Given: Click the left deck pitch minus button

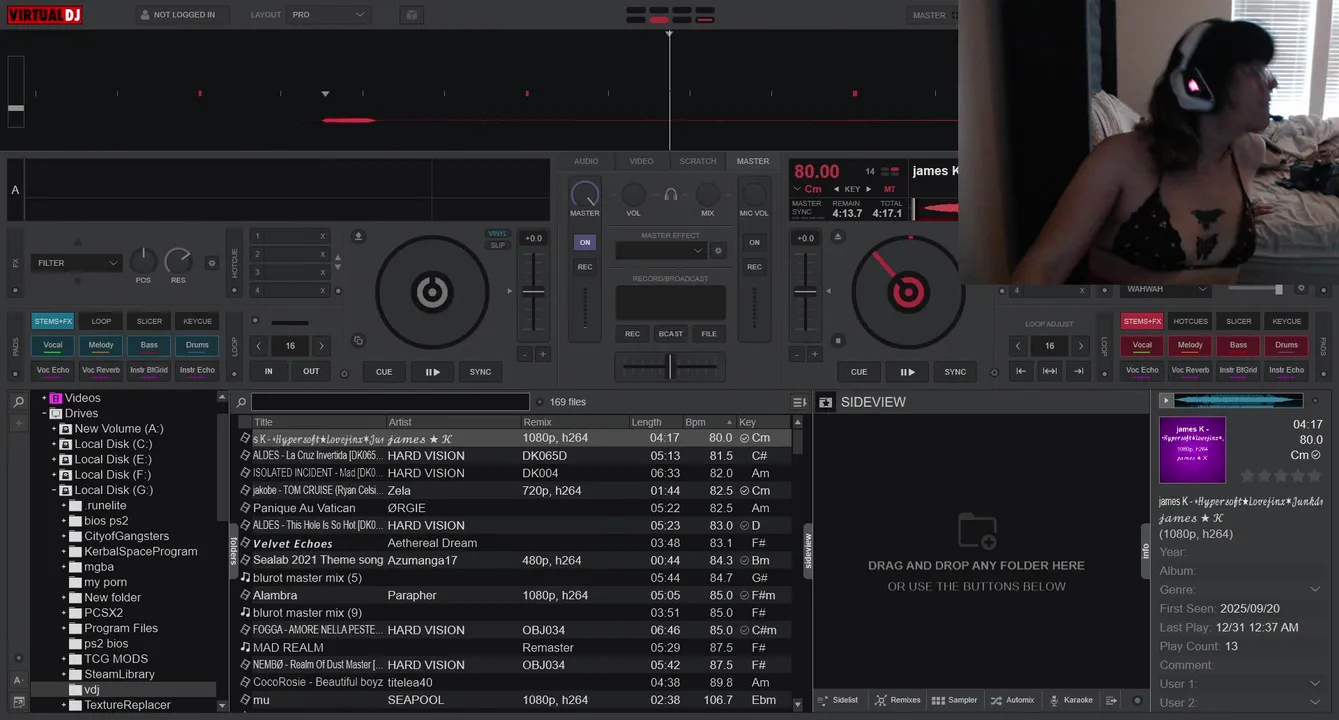Looking at the screenshot, I should tap(524, 354).
